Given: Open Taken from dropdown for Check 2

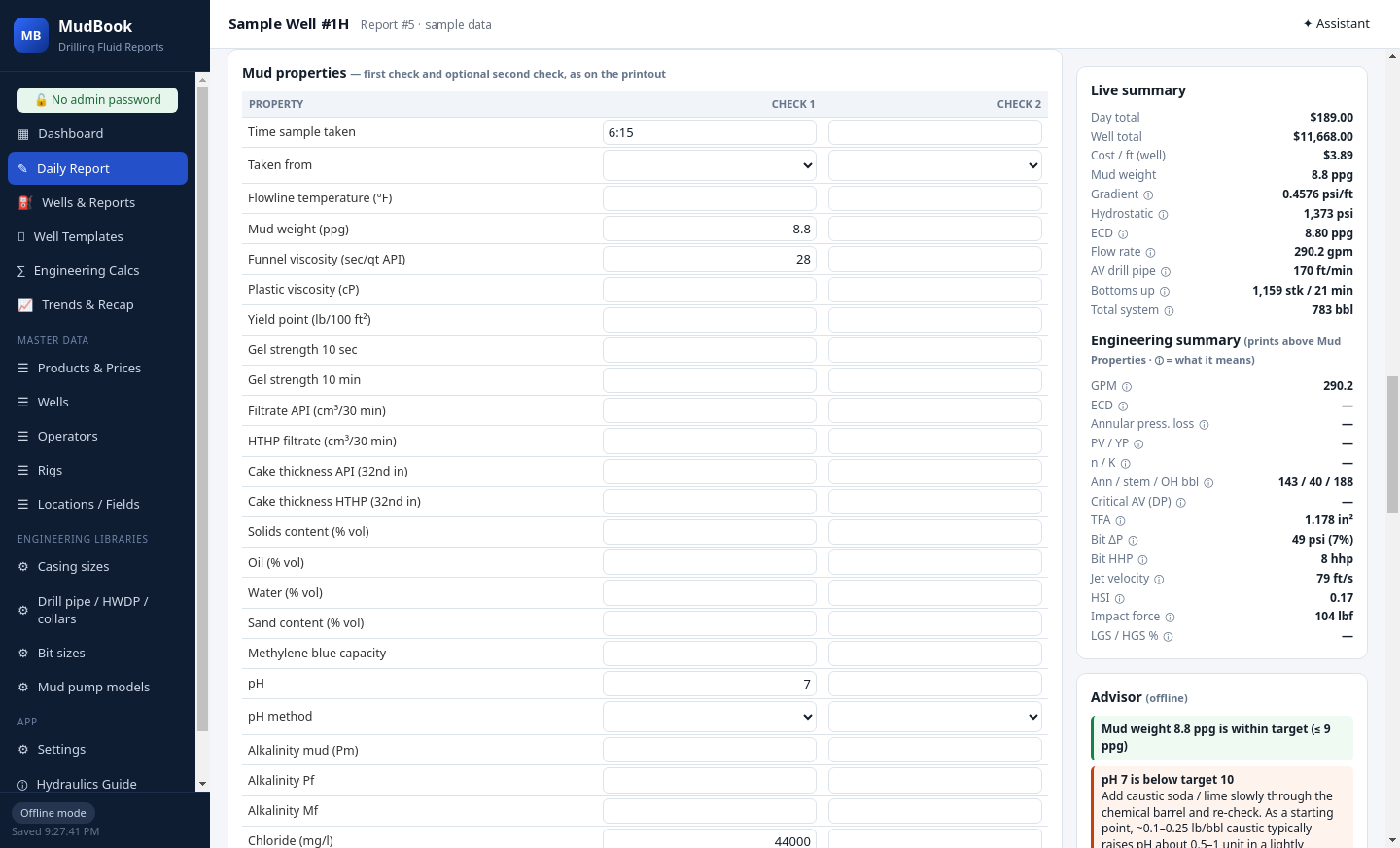Looking at the screenshot, I should tap(935, 165).
